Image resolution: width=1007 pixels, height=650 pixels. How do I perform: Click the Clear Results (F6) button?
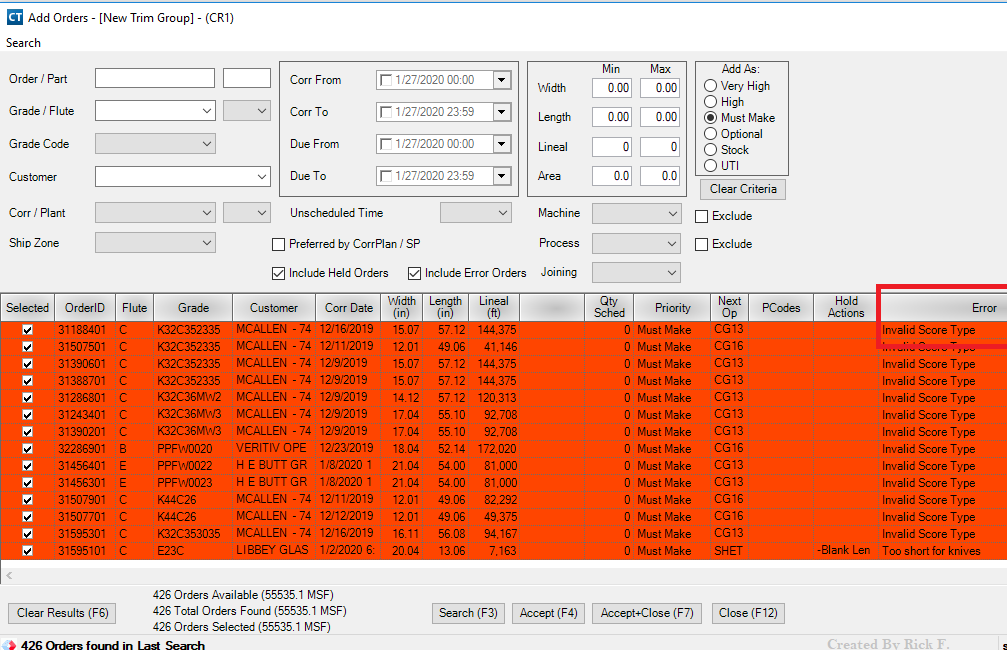[61, 614]
